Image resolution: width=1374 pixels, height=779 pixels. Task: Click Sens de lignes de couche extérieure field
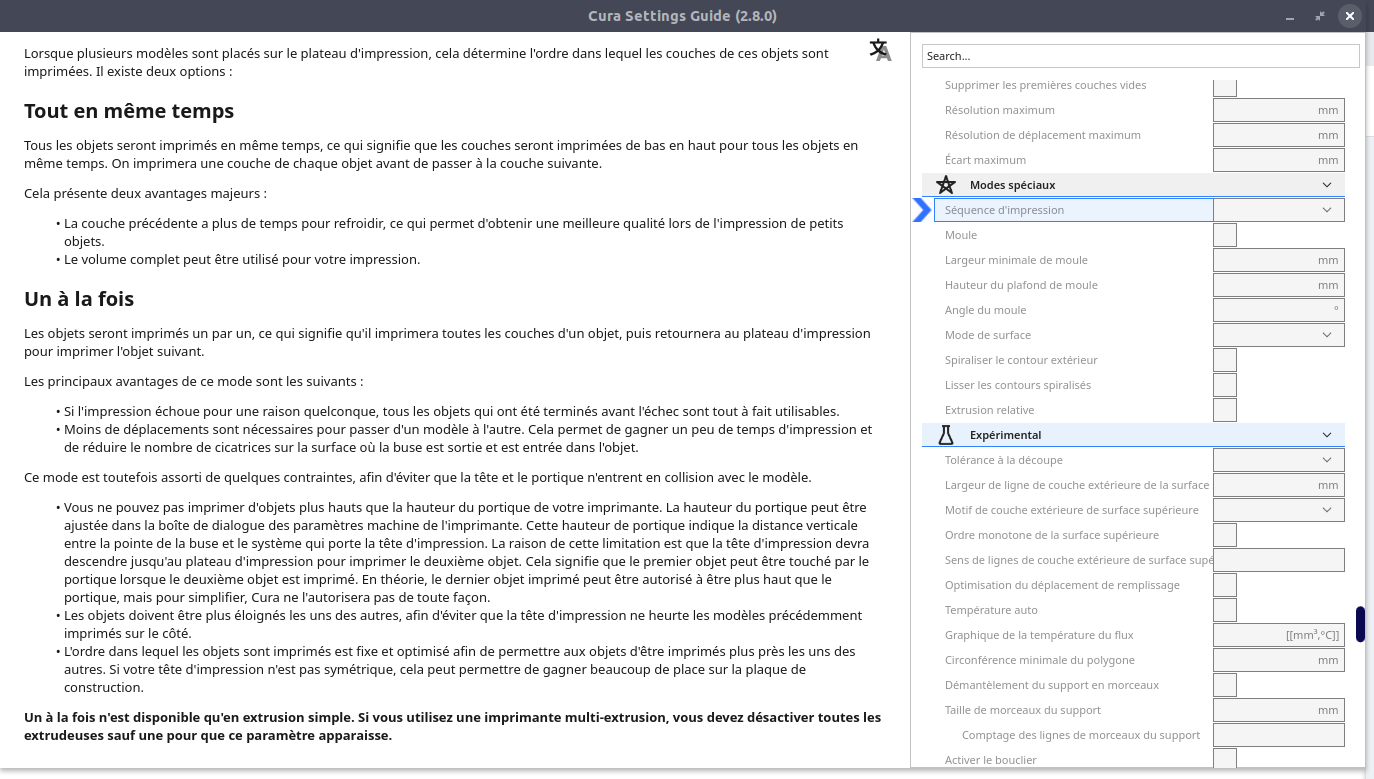[x=1279, y=560]
